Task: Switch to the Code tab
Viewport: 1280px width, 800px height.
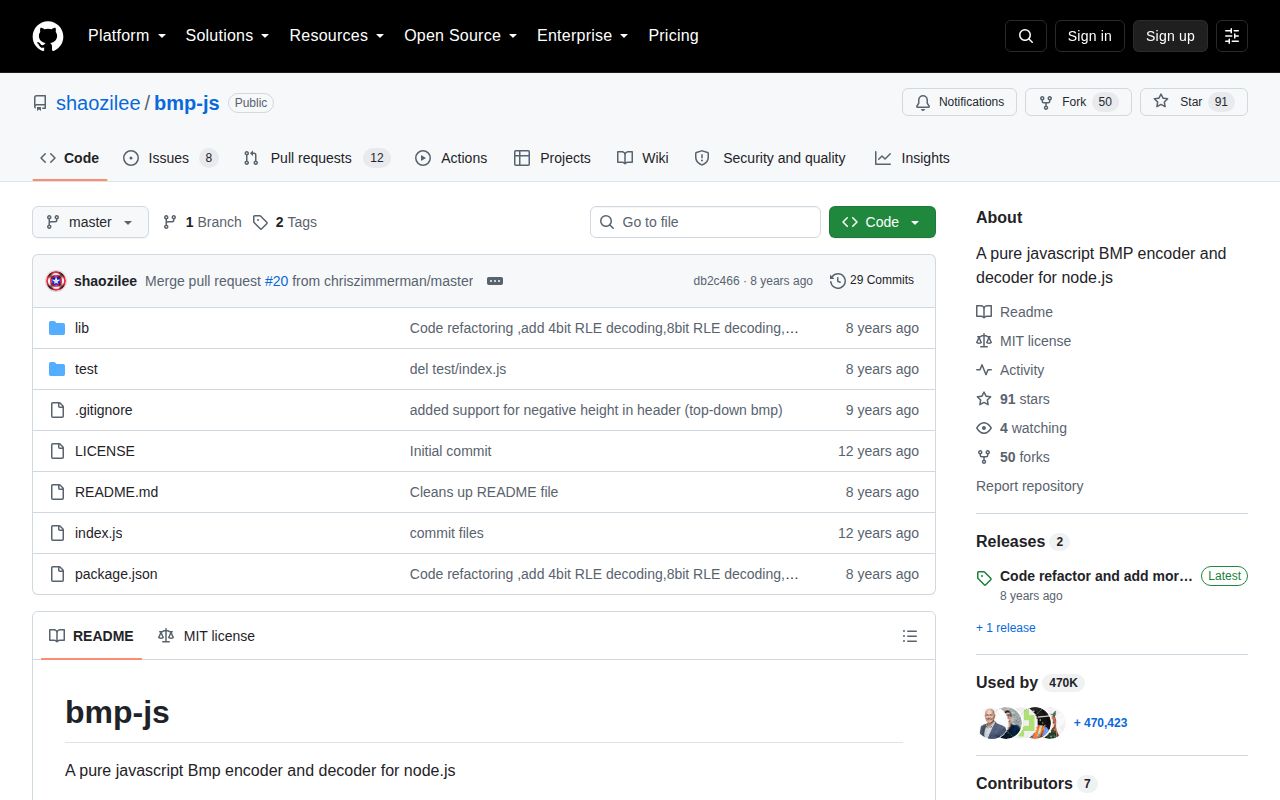Action: point(70,158)
